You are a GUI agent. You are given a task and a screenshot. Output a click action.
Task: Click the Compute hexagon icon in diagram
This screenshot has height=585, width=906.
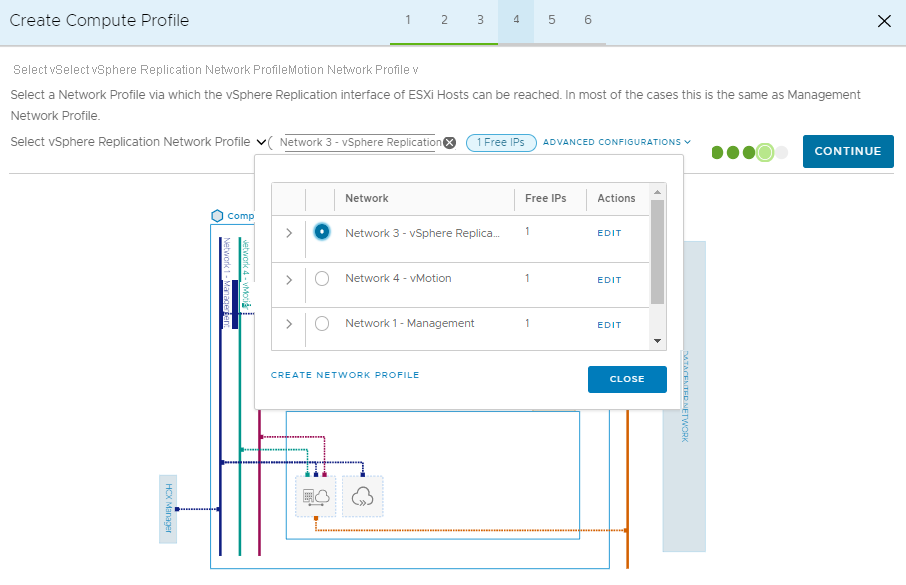tap(217, 216)
